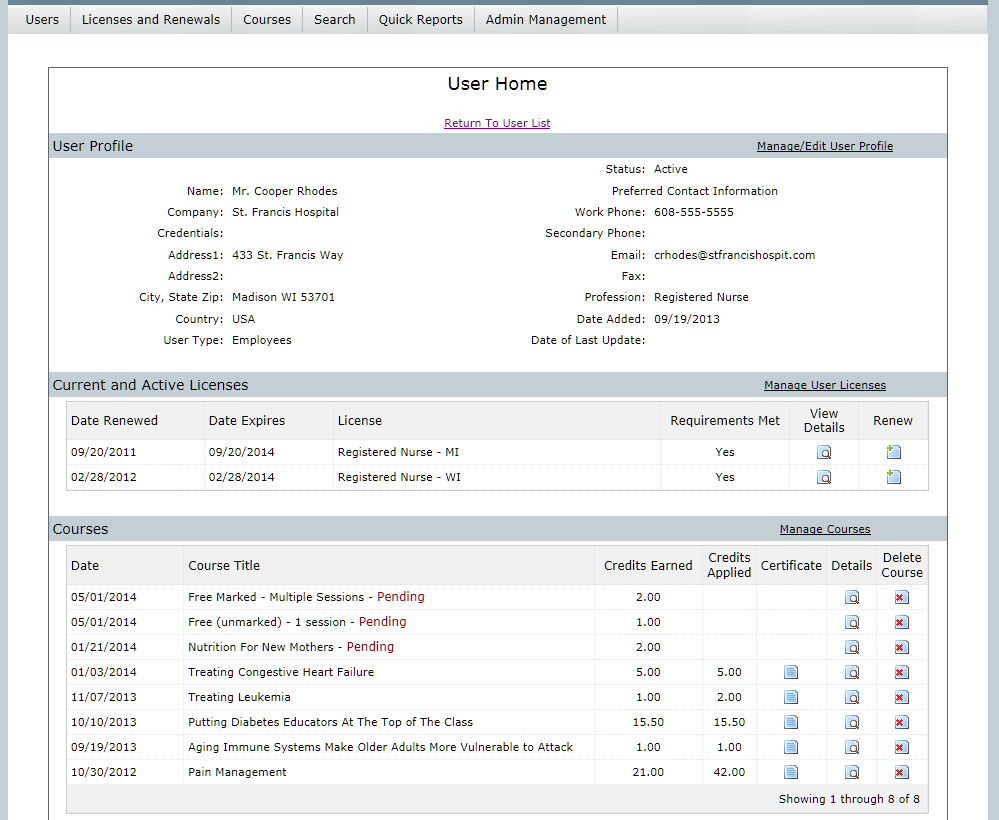999x820 pixels.
Task: Click Return To User List link
Action: click(x=497, y=123)
